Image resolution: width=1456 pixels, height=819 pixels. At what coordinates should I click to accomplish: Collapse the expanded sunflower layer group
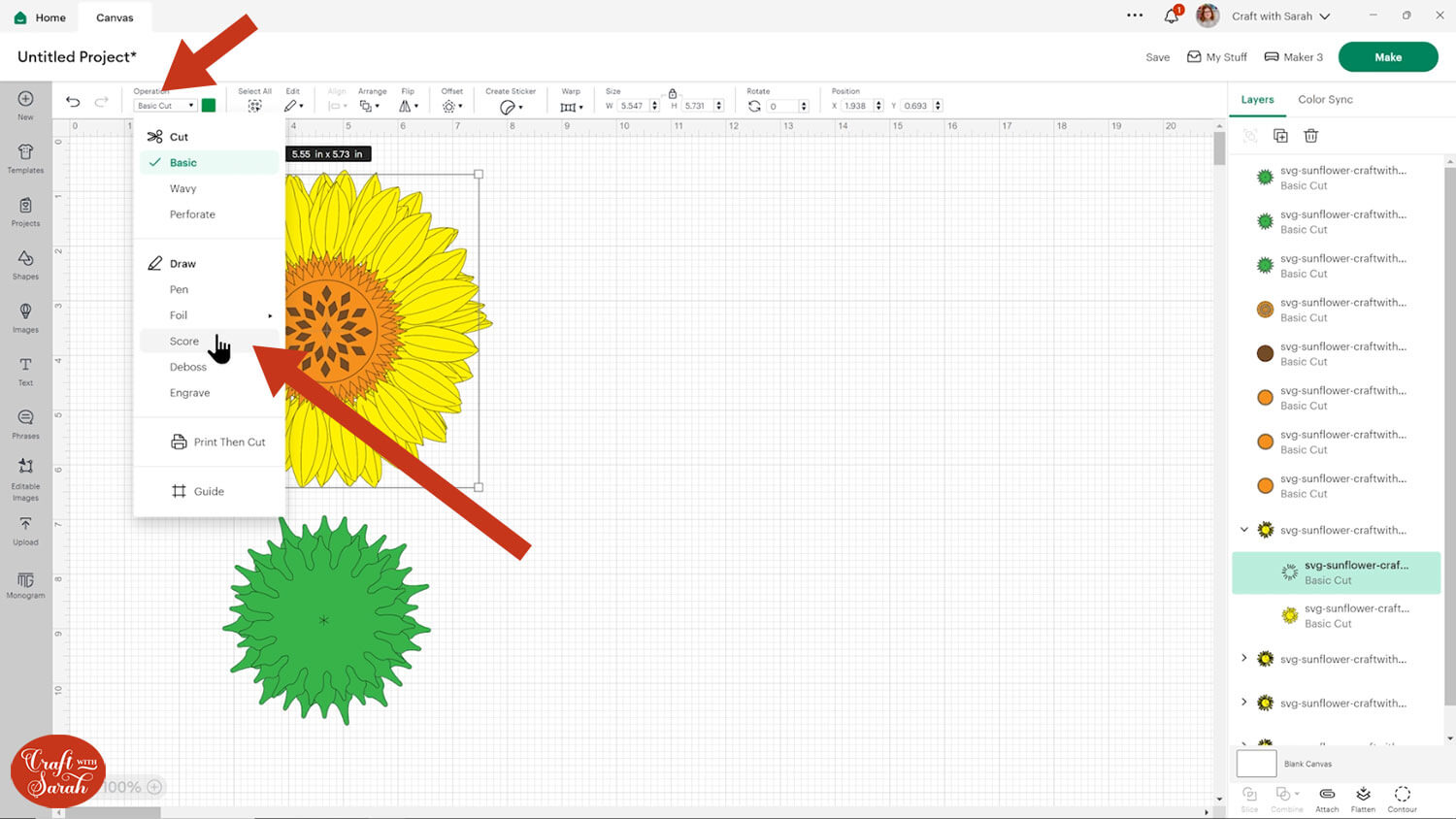point(1244,530)
